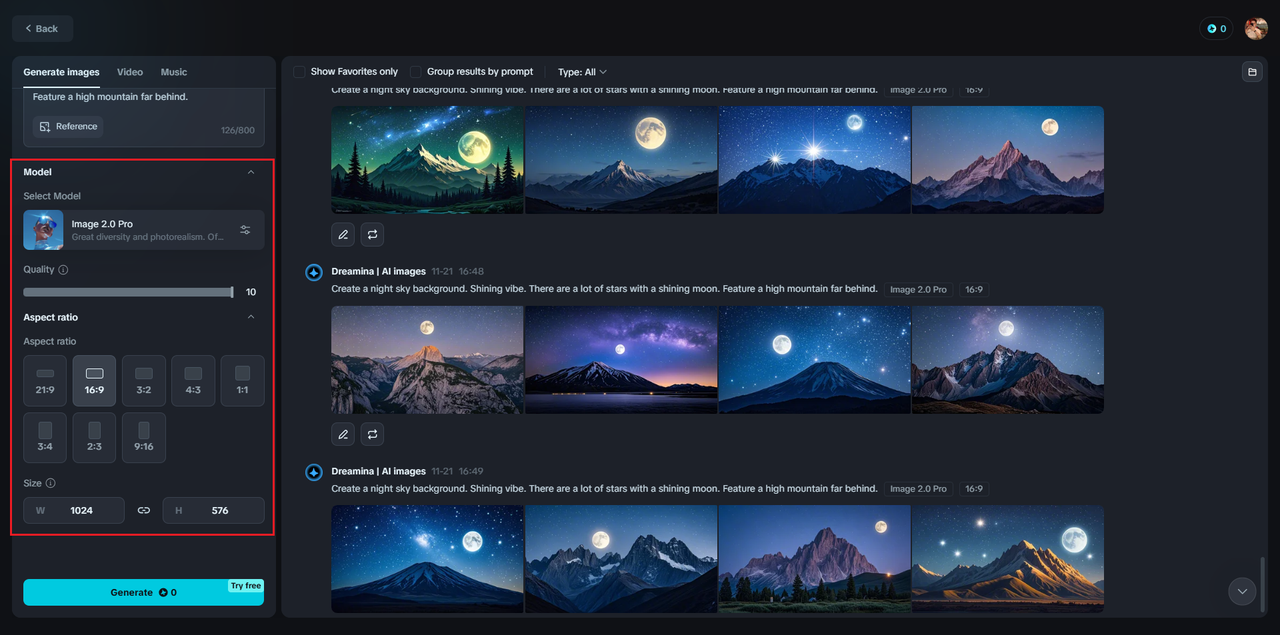This screenshot has width=1280, height=635.
Task: Pick the 3:4 aspect ratio
Action: click(45, 438)
